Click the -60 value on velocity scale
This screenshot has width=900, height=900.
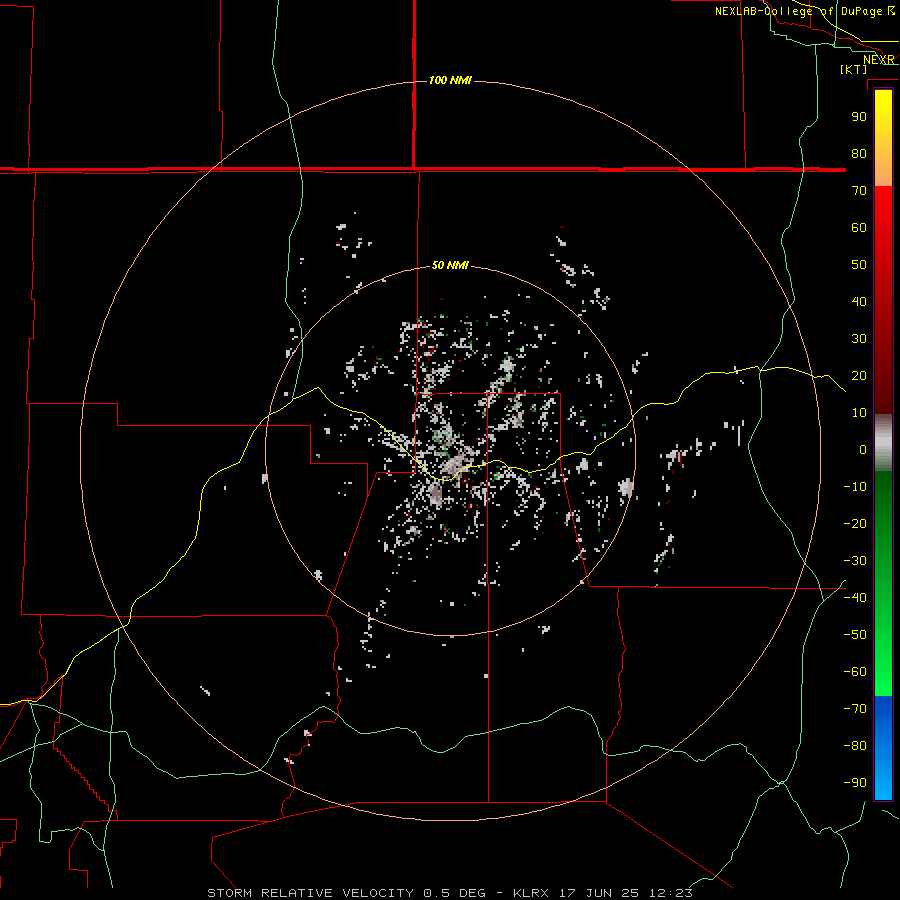[855, 672]
